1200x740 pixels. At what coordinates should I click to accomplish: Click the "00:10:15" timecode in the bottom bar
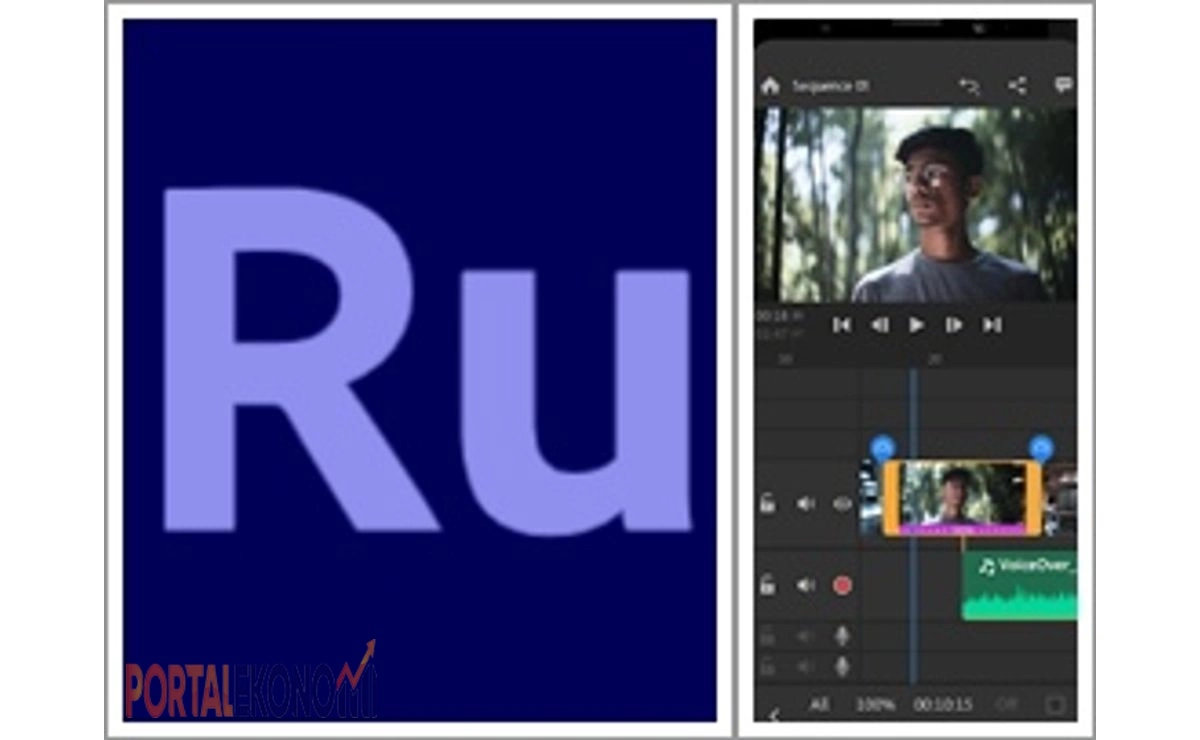coord(942,705)
